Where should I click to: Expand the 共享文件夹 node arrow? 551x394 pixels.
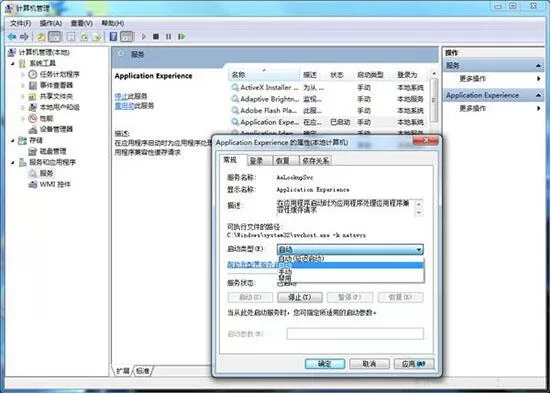pos(23,96)
